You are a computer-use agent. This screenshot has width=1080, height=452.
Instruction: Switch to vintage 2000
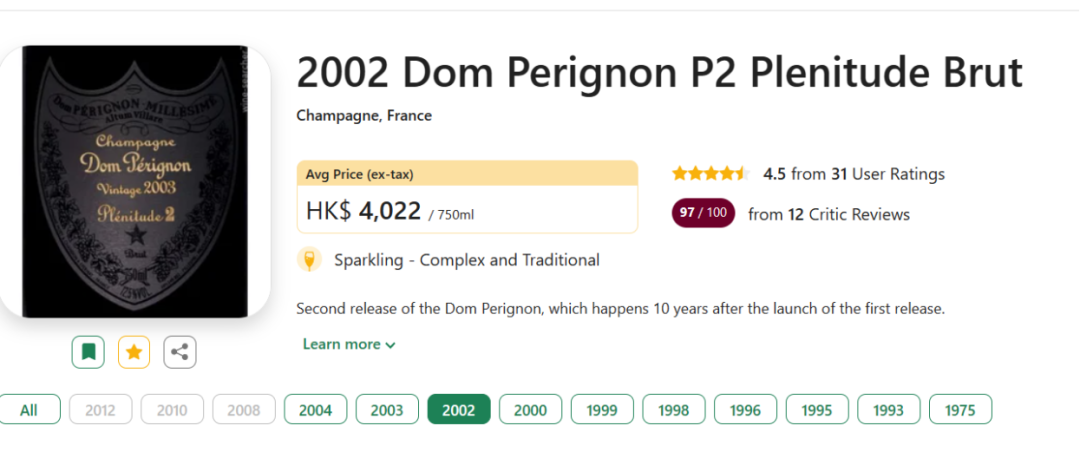[x=530, y=409]
